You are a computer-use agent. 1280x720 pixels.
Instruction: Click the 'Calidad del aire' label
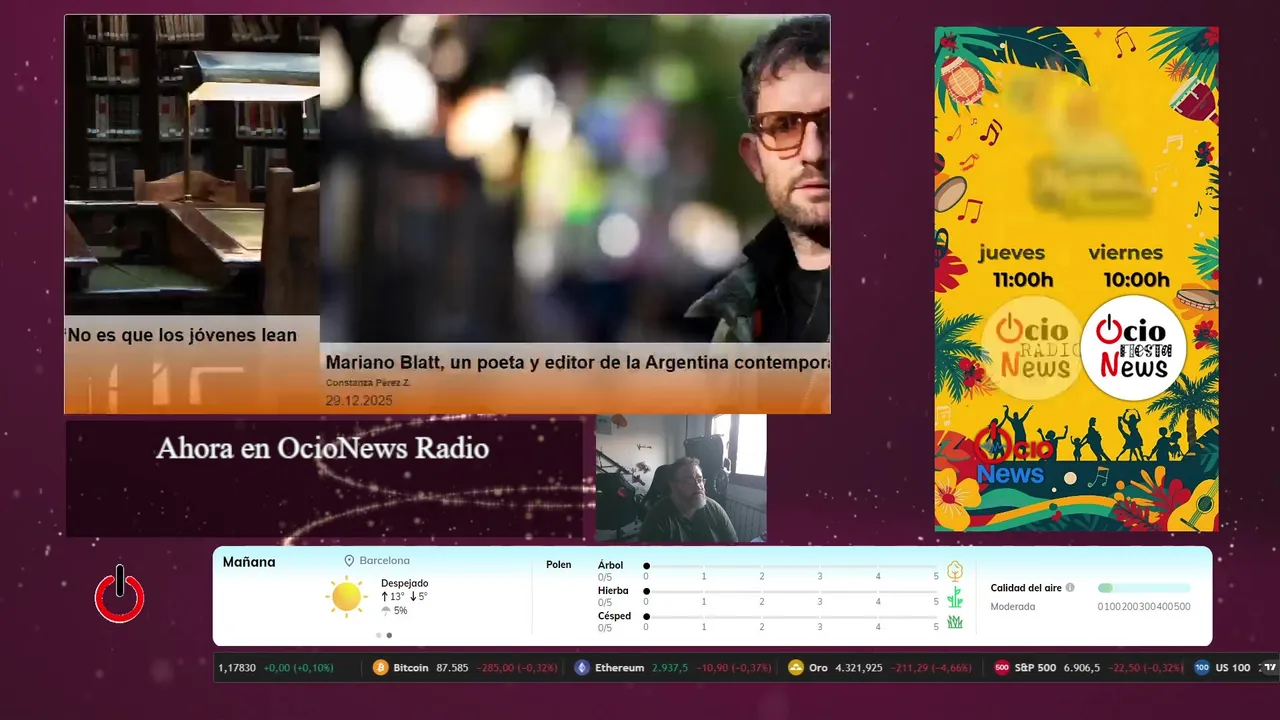[x=1026, y=588]
